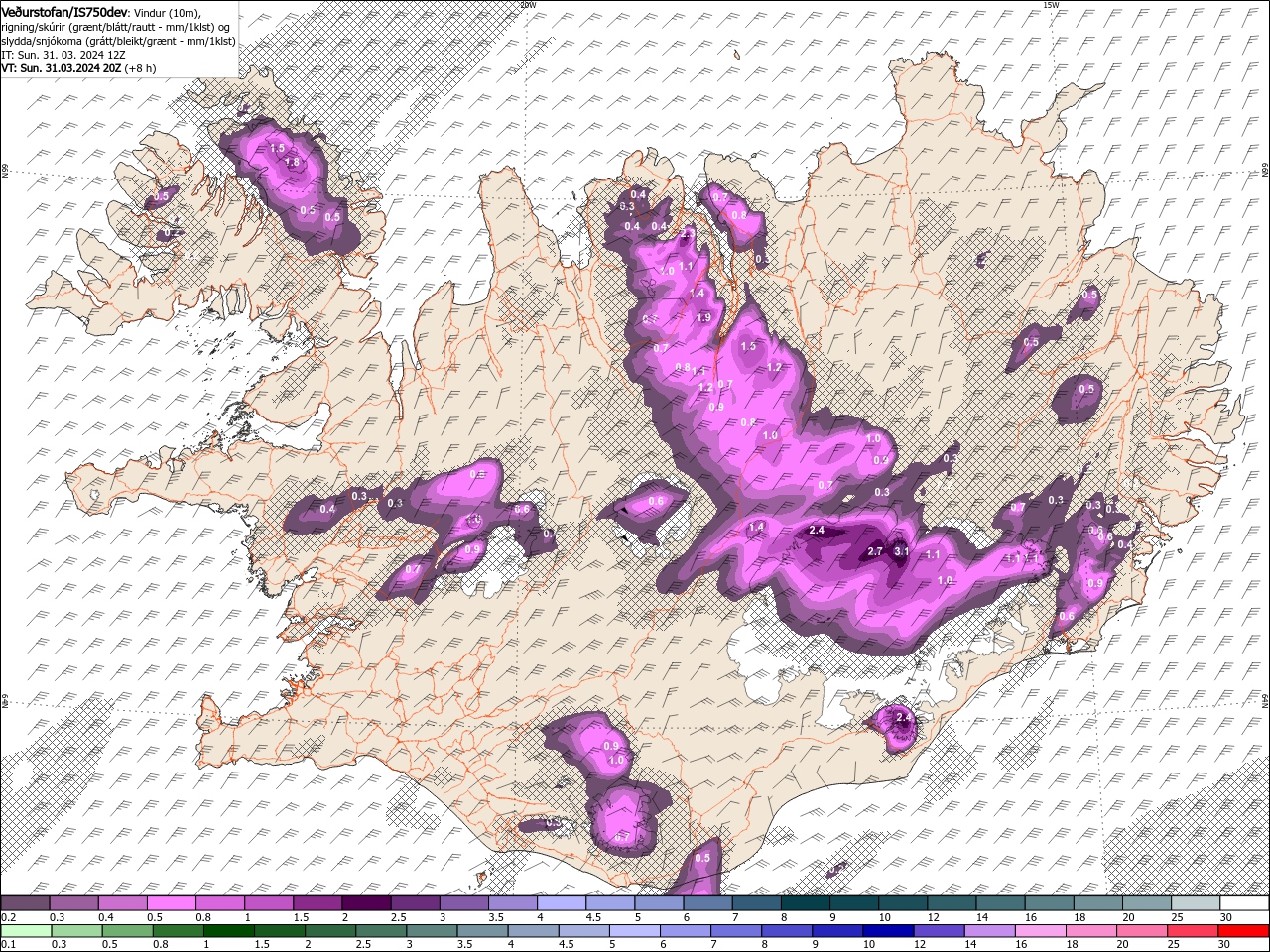
Task: Click the red 30 swatch on the rain scale
Action: click(x=1244, y=930)
